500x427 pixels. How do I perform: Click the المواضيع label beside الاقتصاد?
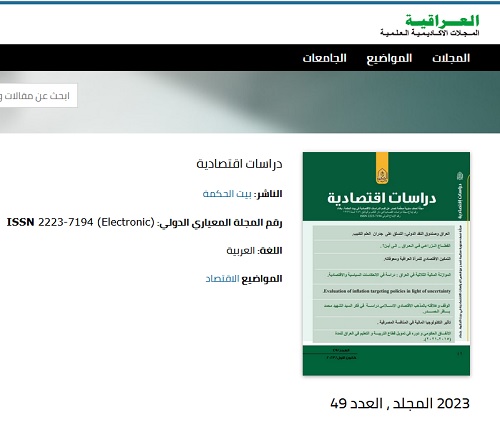point(262,279)
